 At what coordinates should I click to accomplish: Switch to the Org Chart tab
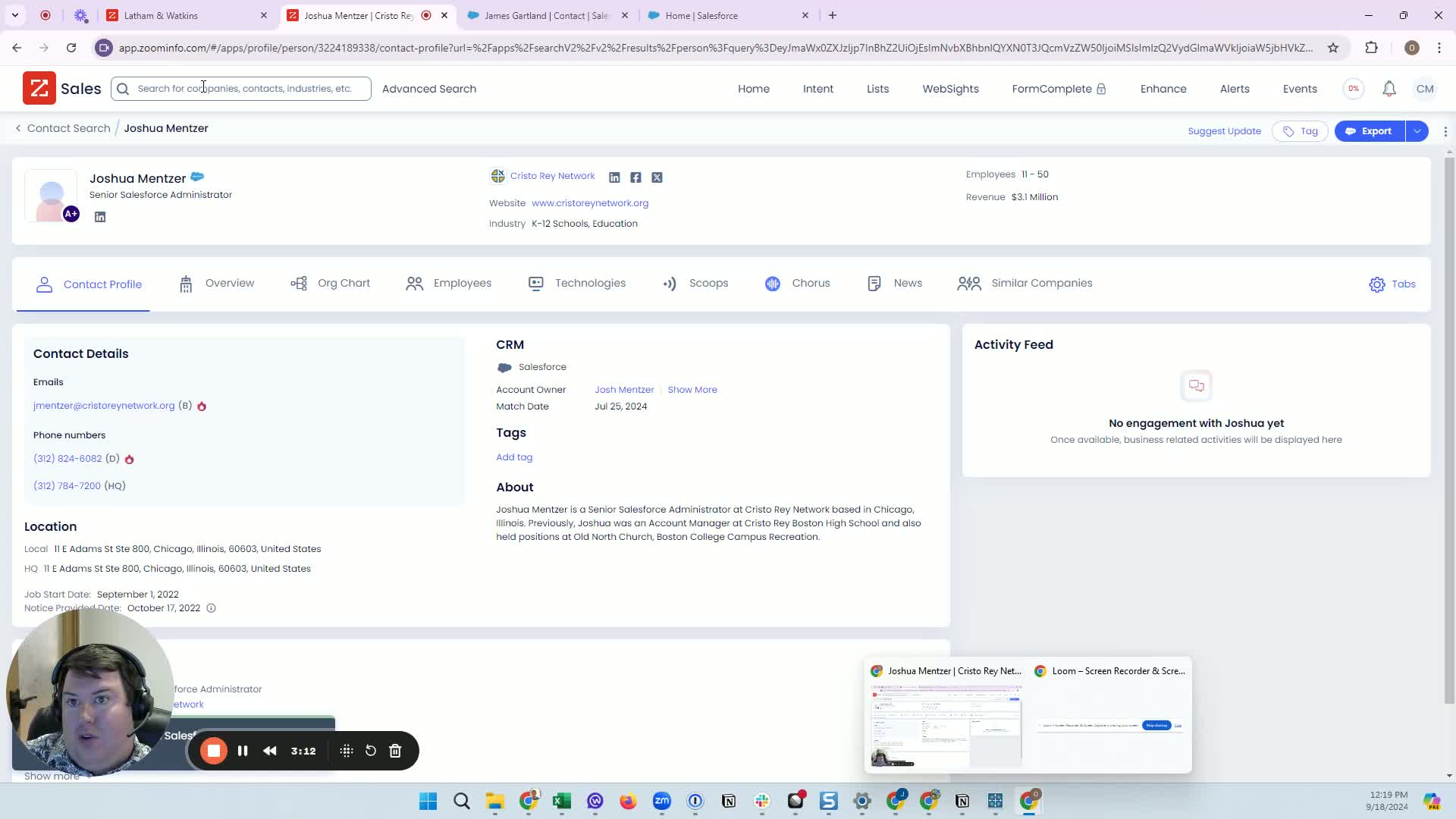coord(331,284)
